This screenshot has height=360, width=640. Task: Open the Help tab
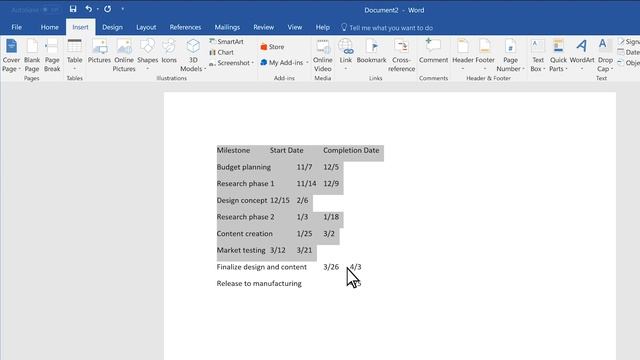click(x=322, y=27)
